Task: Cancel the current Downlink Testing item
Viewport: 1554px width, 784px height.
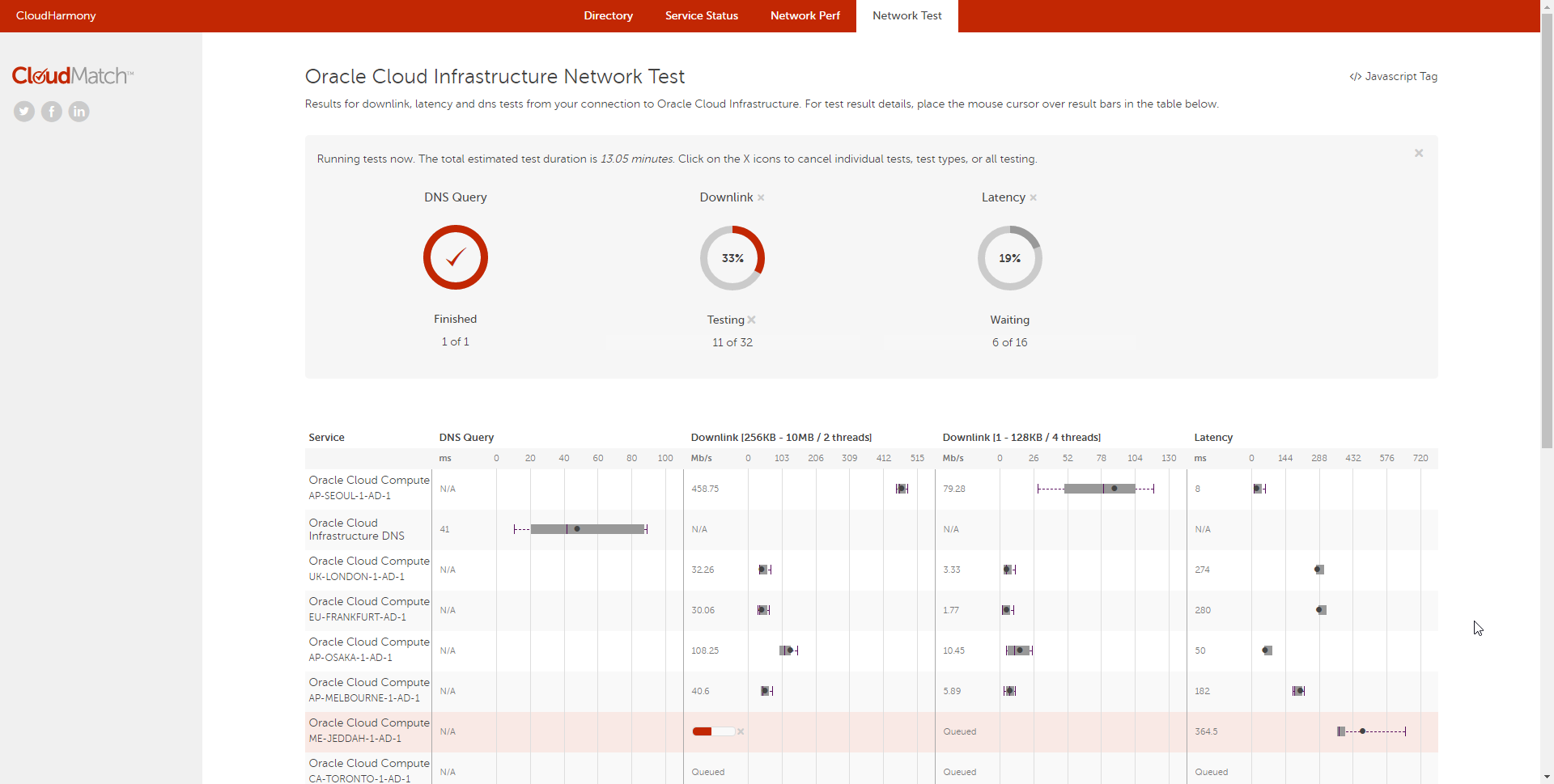Action: [752, 320]
